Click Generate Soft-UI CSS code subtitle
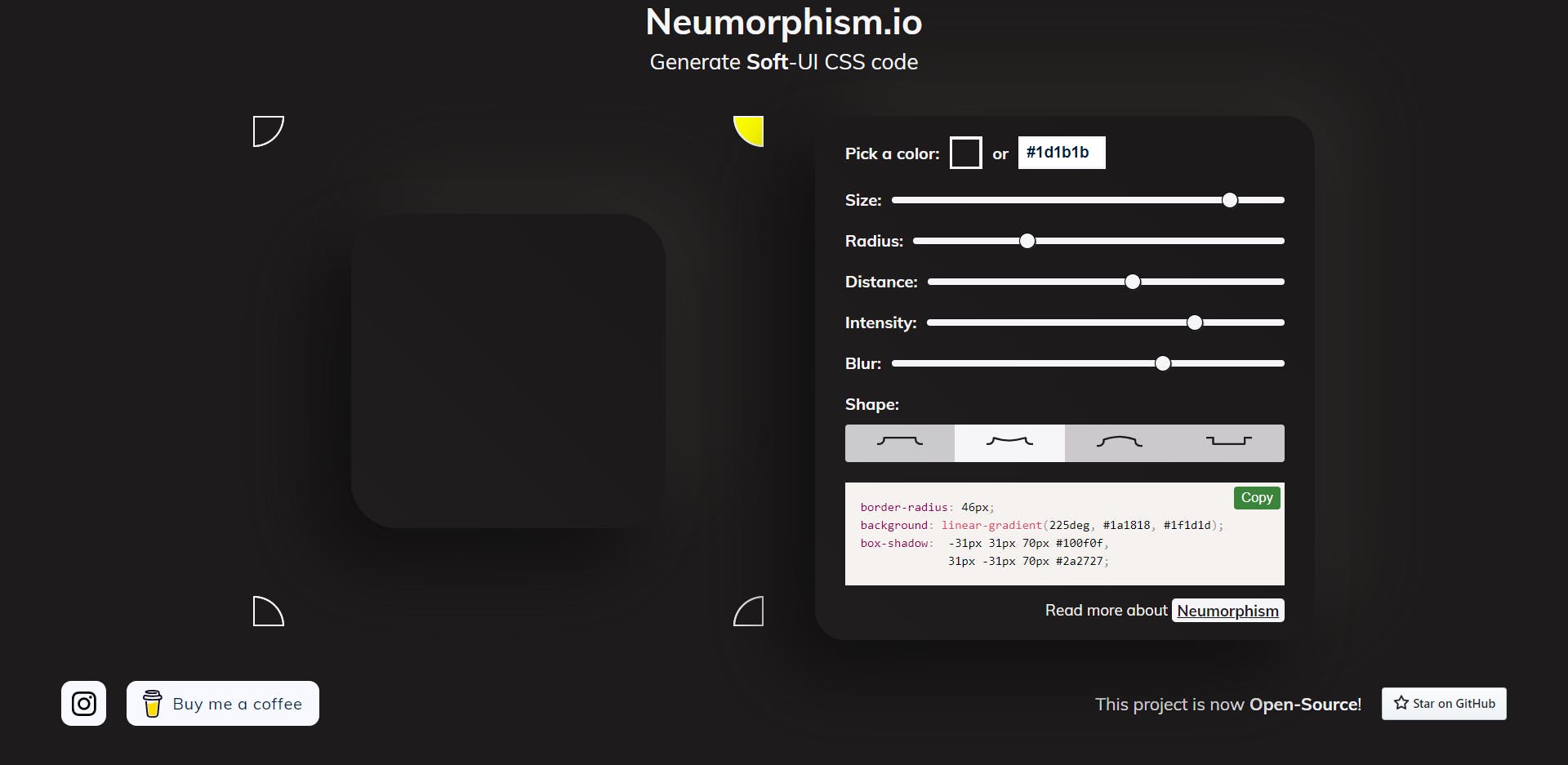The height and width of the screenshot is (765, 1568). click(x=784, y=62)
